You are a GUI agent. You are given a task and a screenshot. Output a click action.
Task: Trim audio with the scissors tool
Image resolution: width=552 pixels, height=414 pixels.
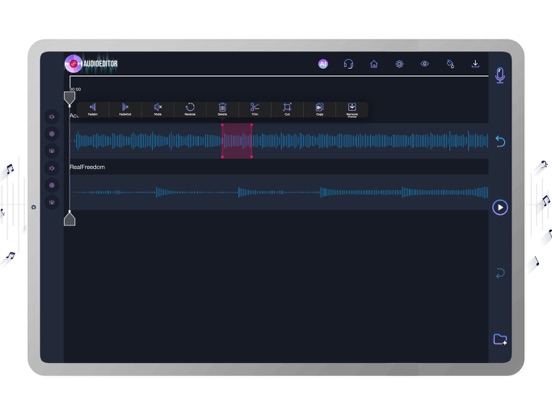tap(255, 109)
